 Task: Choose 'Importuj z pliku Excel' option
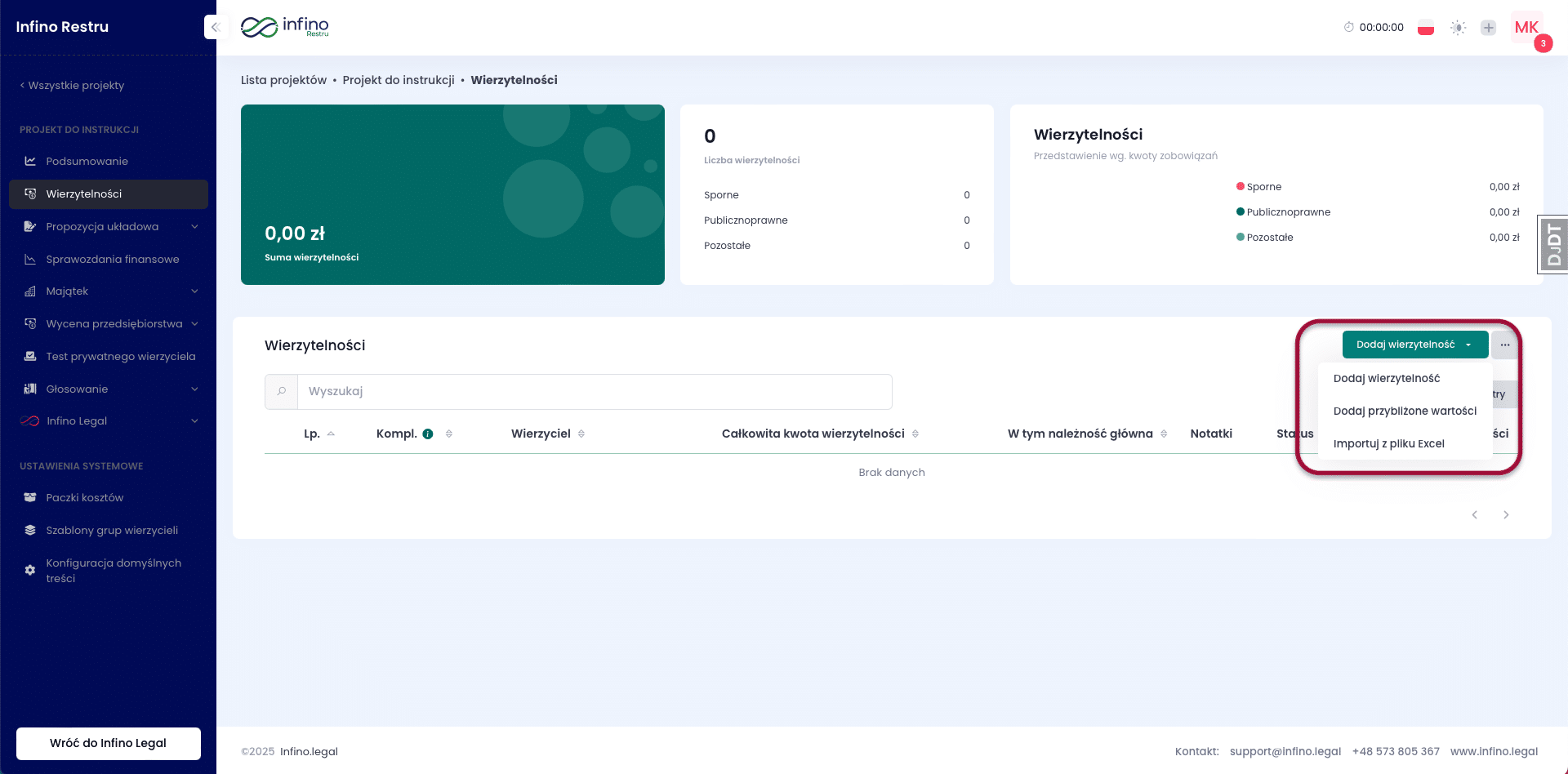click(1388, 444)
